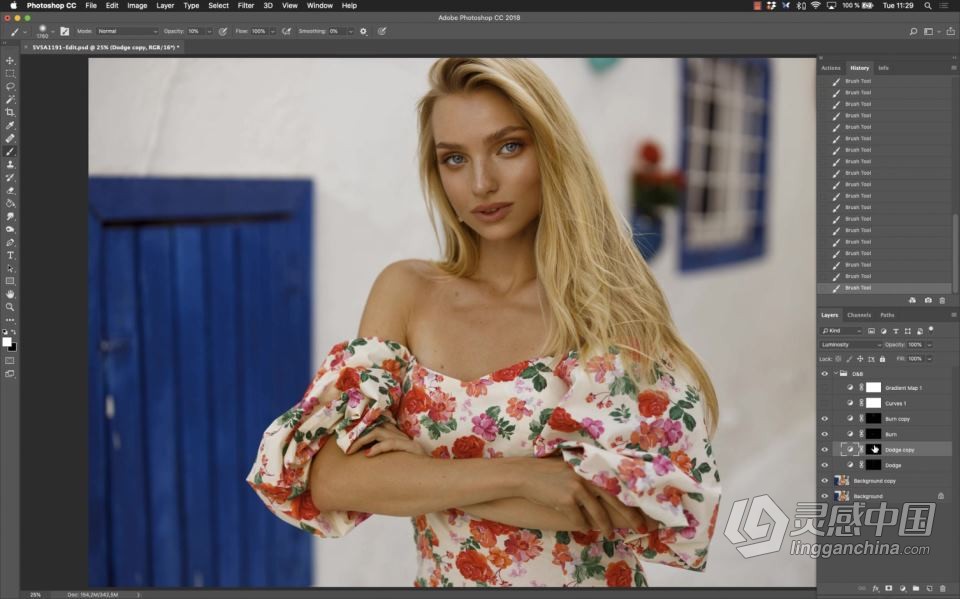Open the Image menu

coord(137,6)
